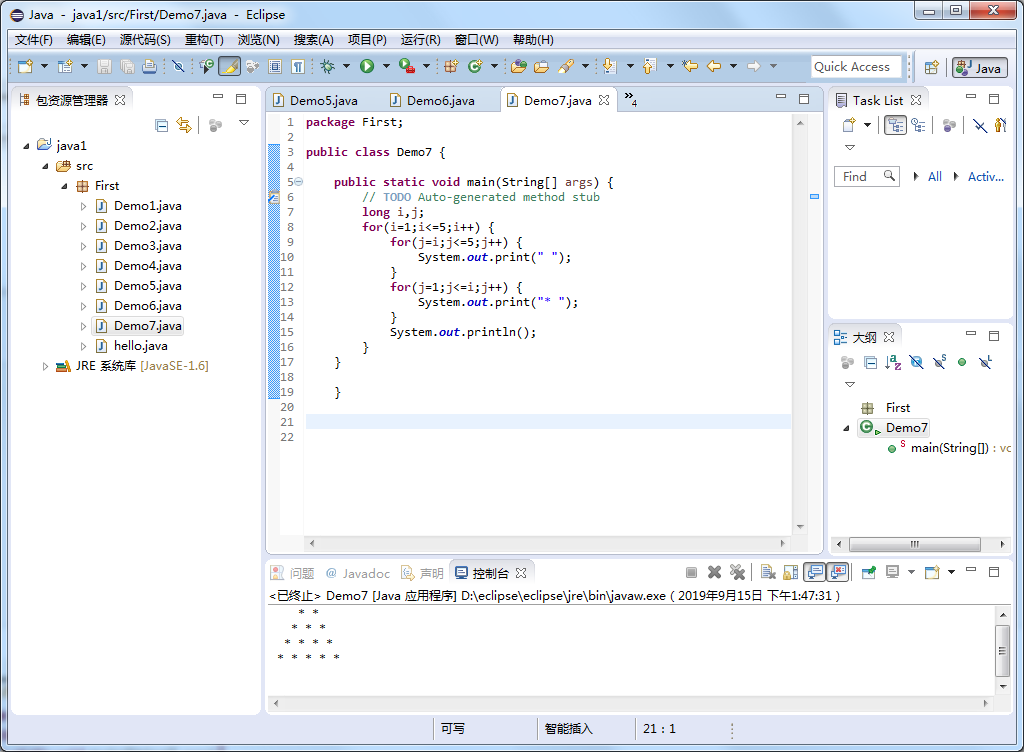Viewport: 1024px width, 752px height.
Task: Click the Print toolbar icon
Action: click(150, 66)
